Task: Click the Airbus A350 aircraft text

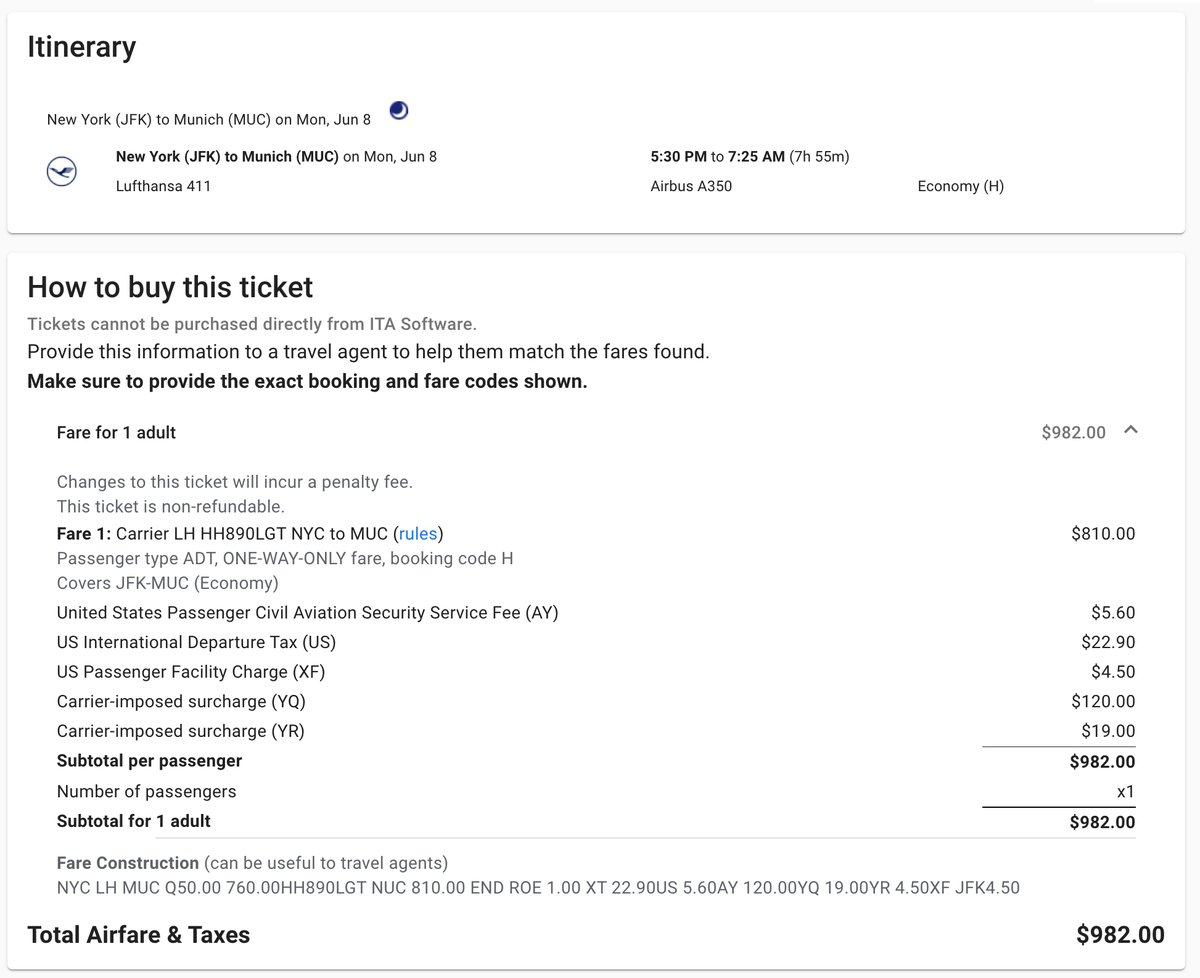Action: [x=690, y=186]
